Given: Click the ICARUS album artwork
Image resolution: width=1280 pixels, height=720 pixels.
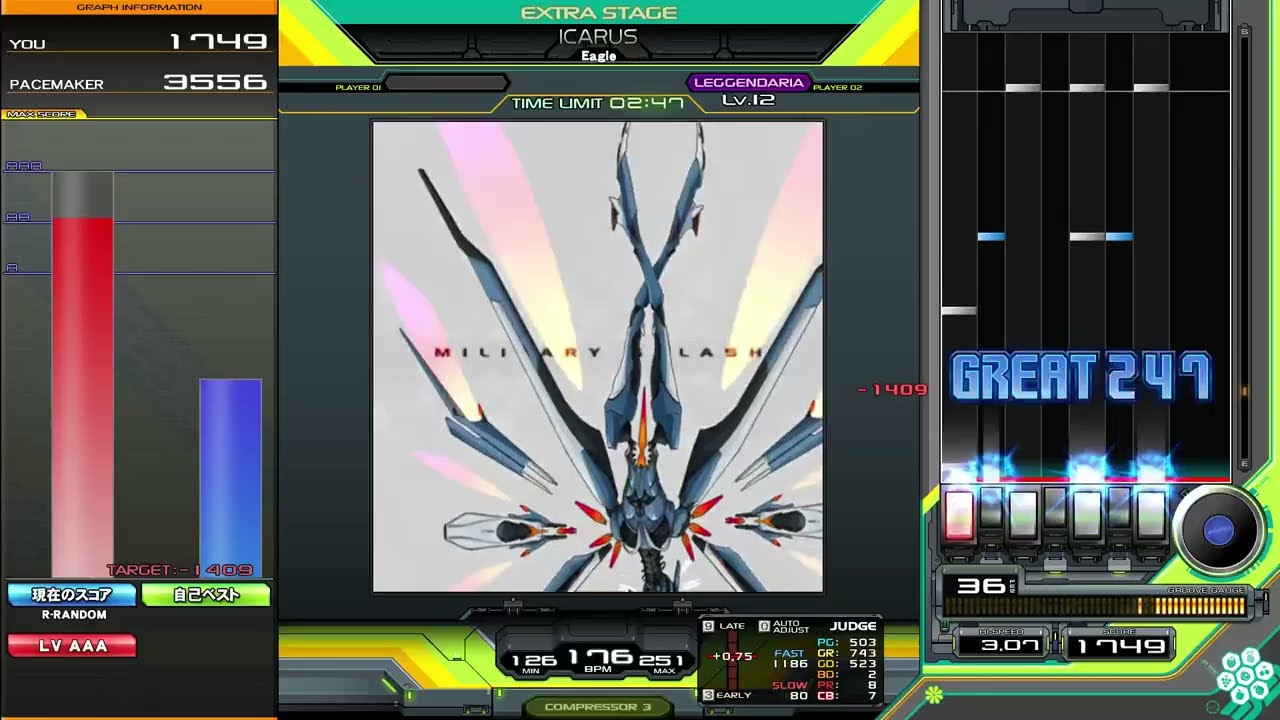Looking at the screenshot, I should point(598,357).
